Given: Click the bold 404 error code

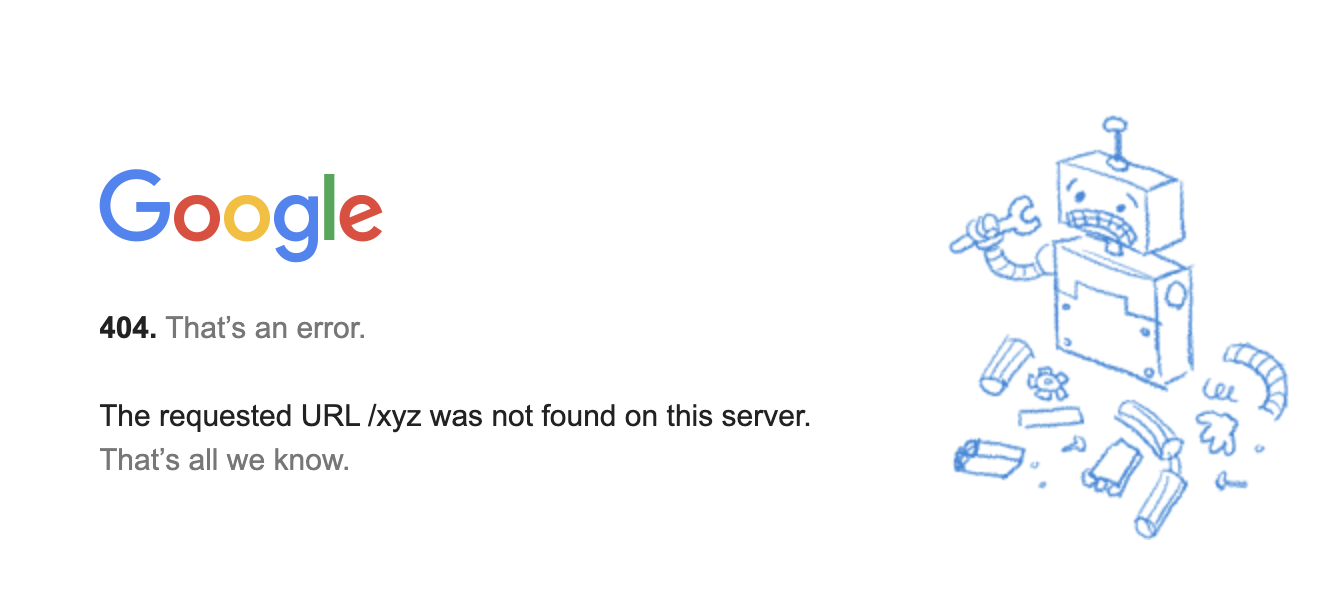Looking at the screenshot, I should click(x=128, y=327).
